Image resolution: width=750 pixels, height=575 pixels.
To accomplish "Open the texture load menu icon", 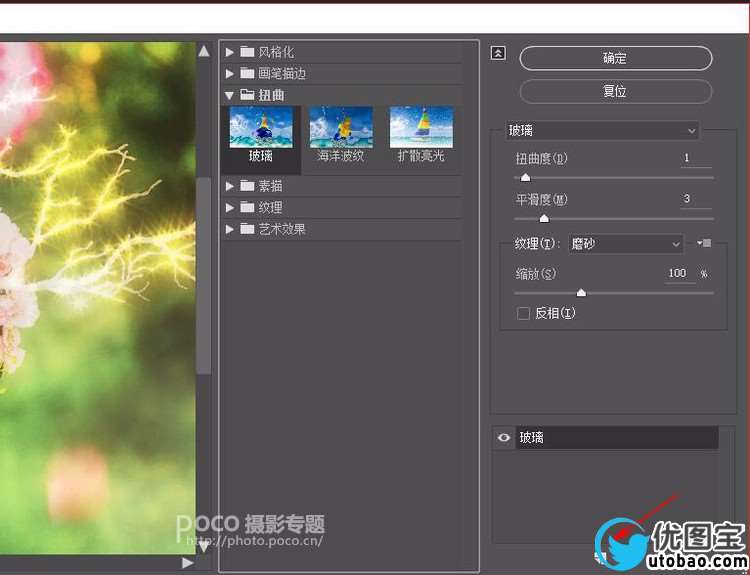I will (x=704, y=243).
